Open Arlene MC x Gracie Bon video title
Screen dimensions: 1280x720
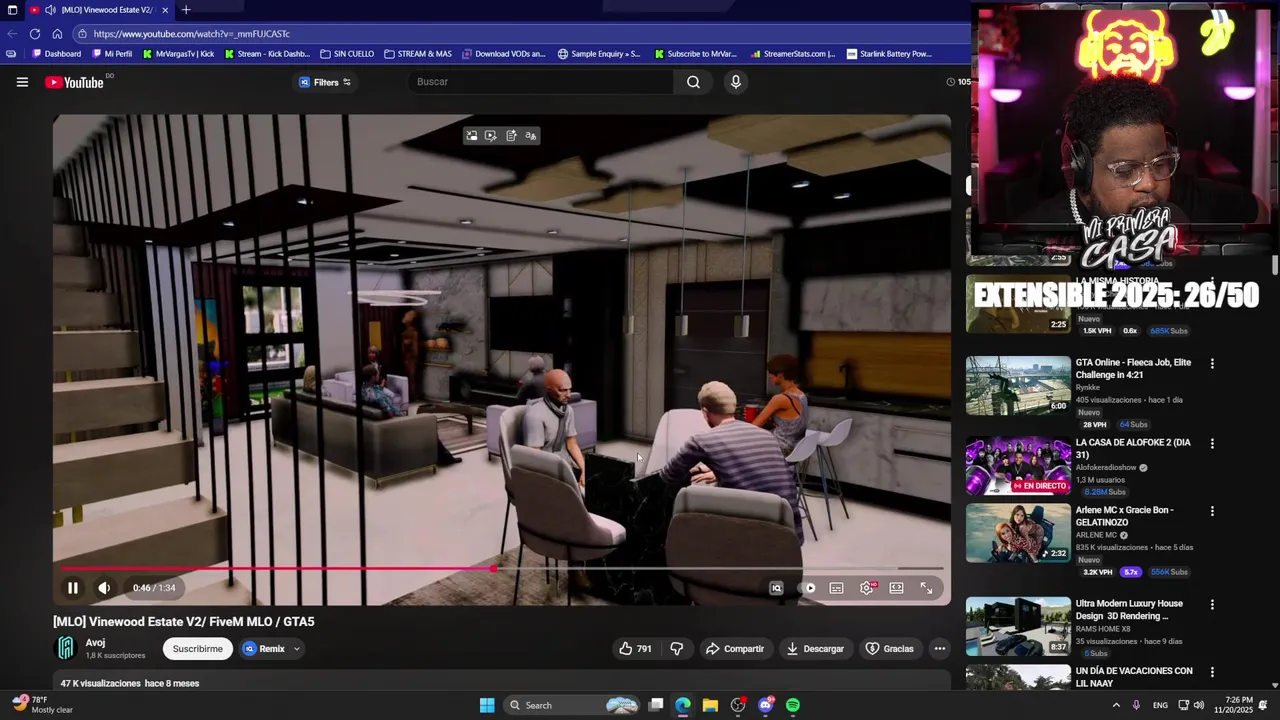(1124, 516)
